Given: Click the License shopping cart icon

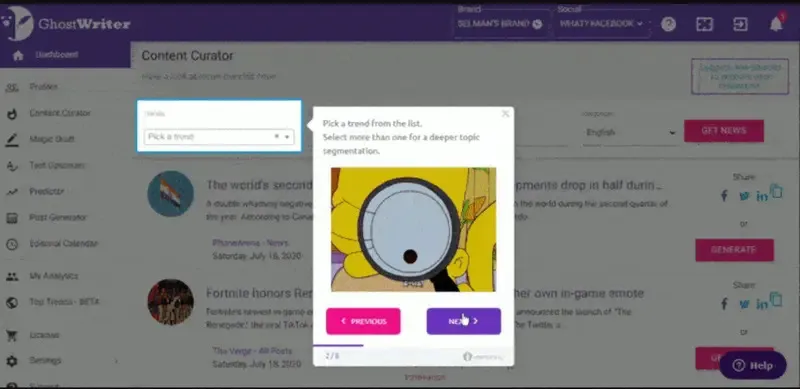Looking at the screenshot, I should (x=12, y=336).
